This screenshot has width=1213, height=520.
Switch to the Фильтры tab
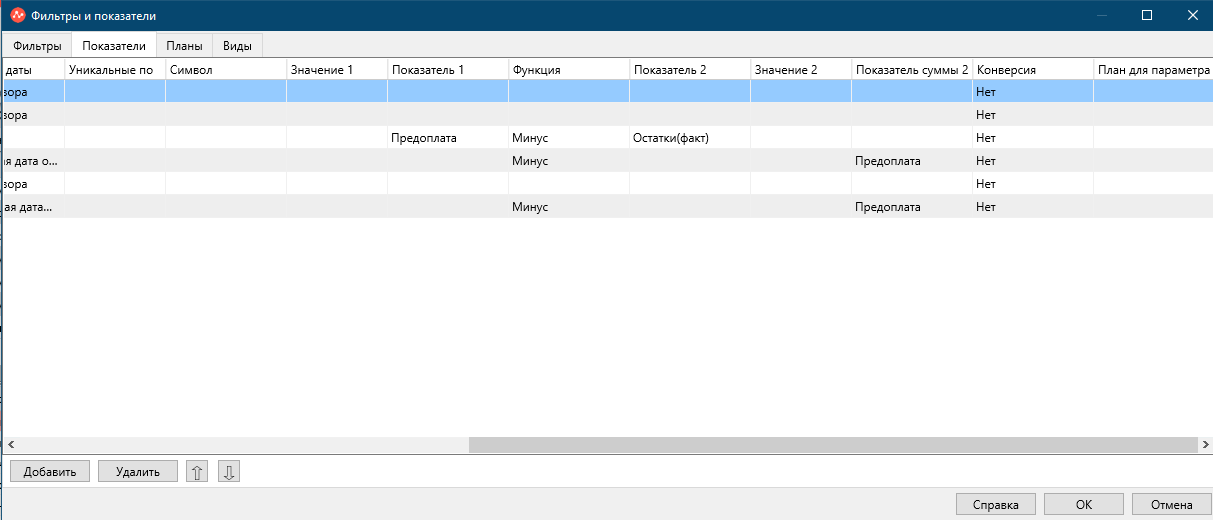tap(37, 45)
